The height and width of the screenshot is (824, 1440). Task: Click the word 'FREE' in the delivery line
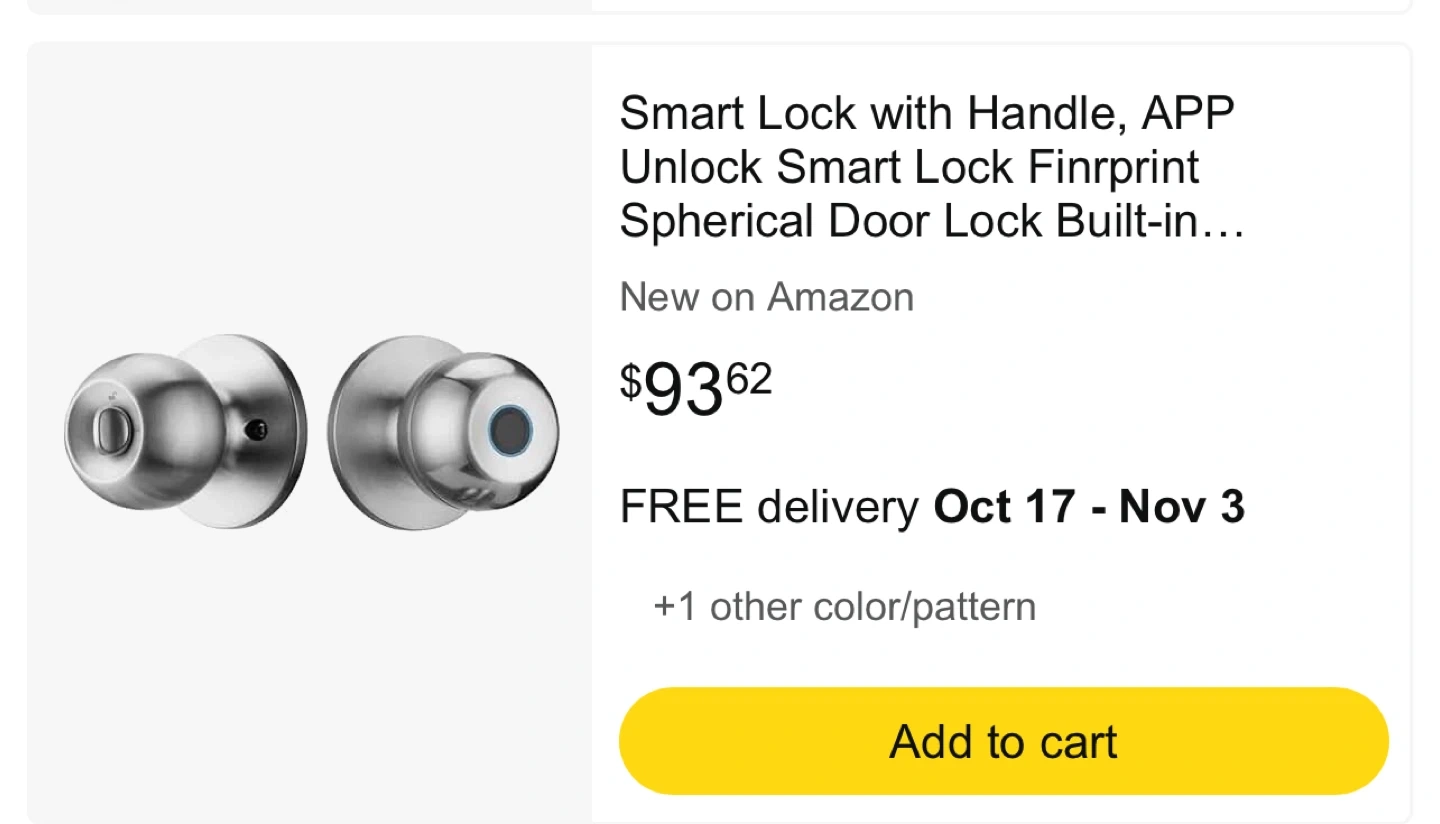[681, 507]
